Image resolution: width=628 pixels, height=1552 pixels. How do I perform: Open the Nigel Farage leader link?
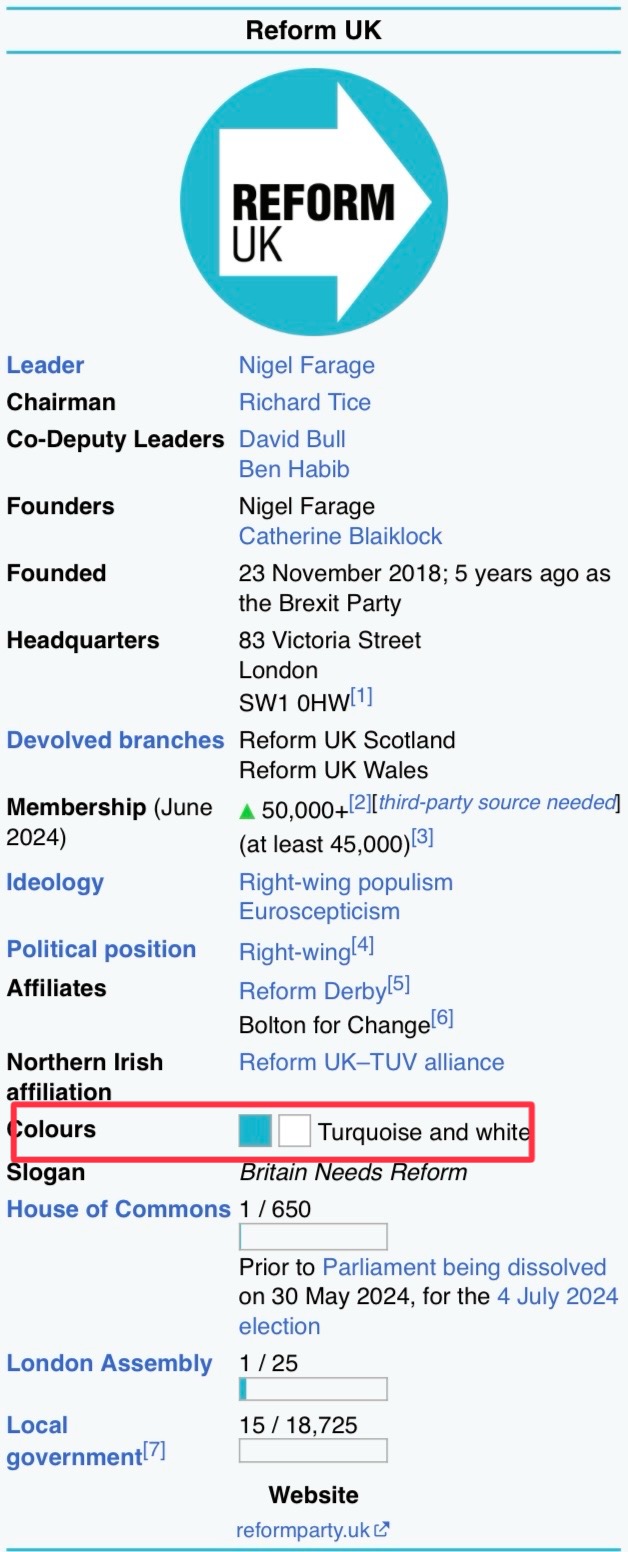[306, 365]
